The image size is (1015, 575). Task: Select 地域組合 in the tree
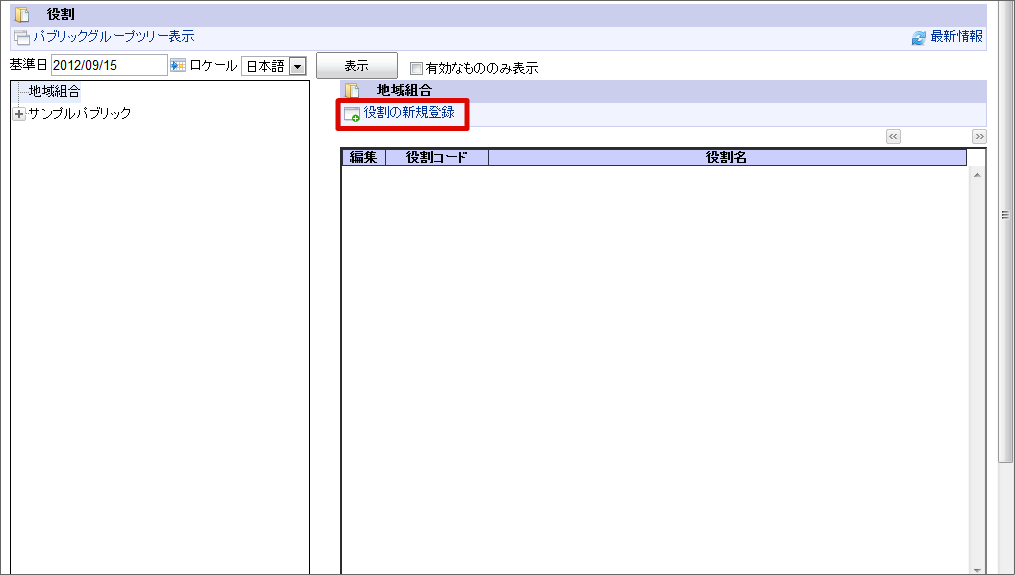[54, 91]
